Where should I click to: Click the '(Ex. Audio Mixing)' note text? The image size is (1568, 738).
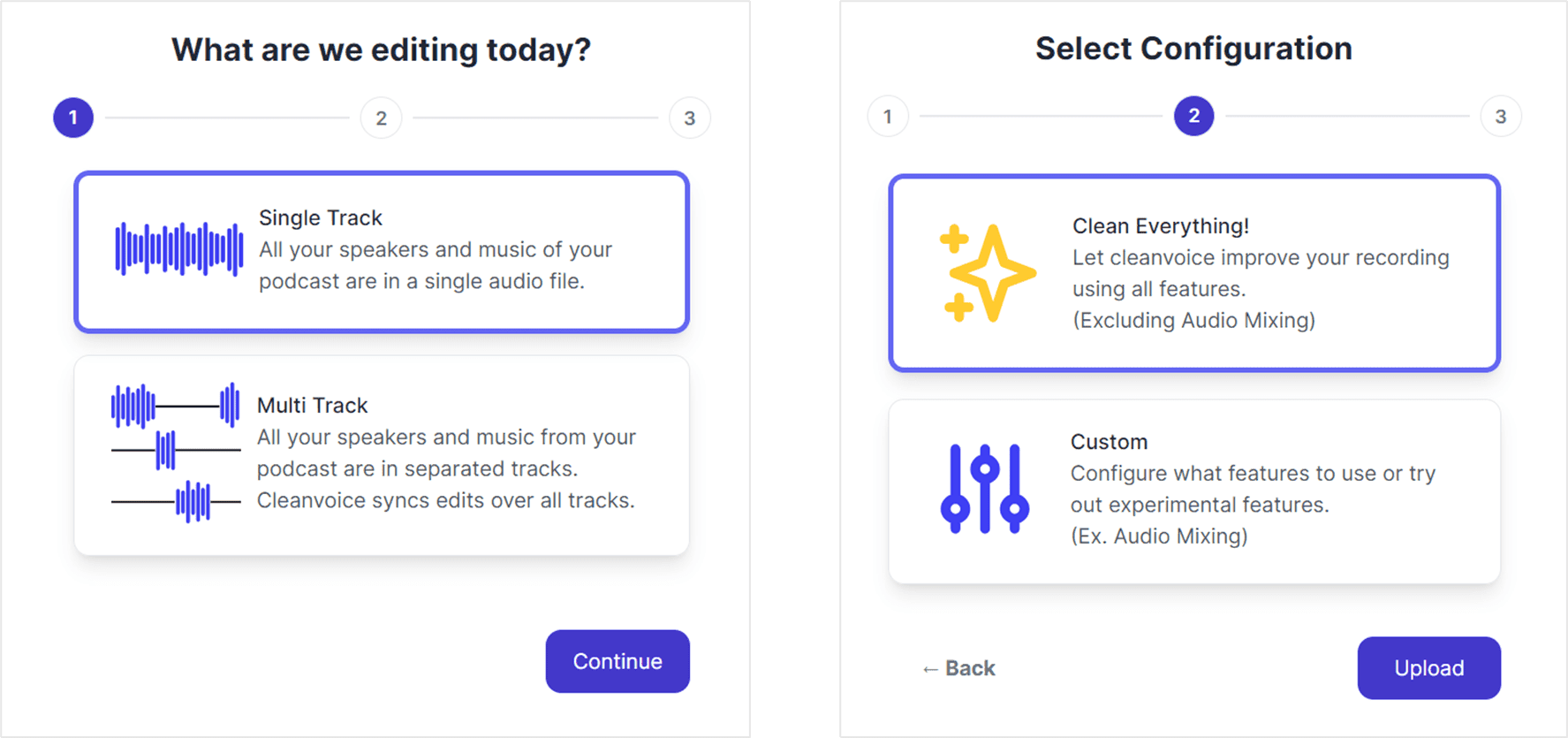pos(1158,536)
